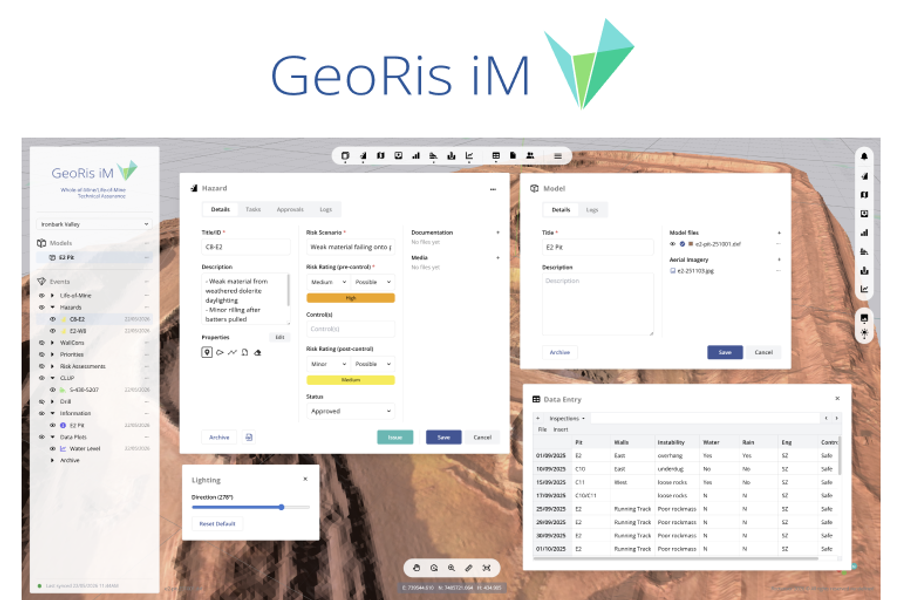Toggle visibility of S-438-5207 item

(52, 390)
